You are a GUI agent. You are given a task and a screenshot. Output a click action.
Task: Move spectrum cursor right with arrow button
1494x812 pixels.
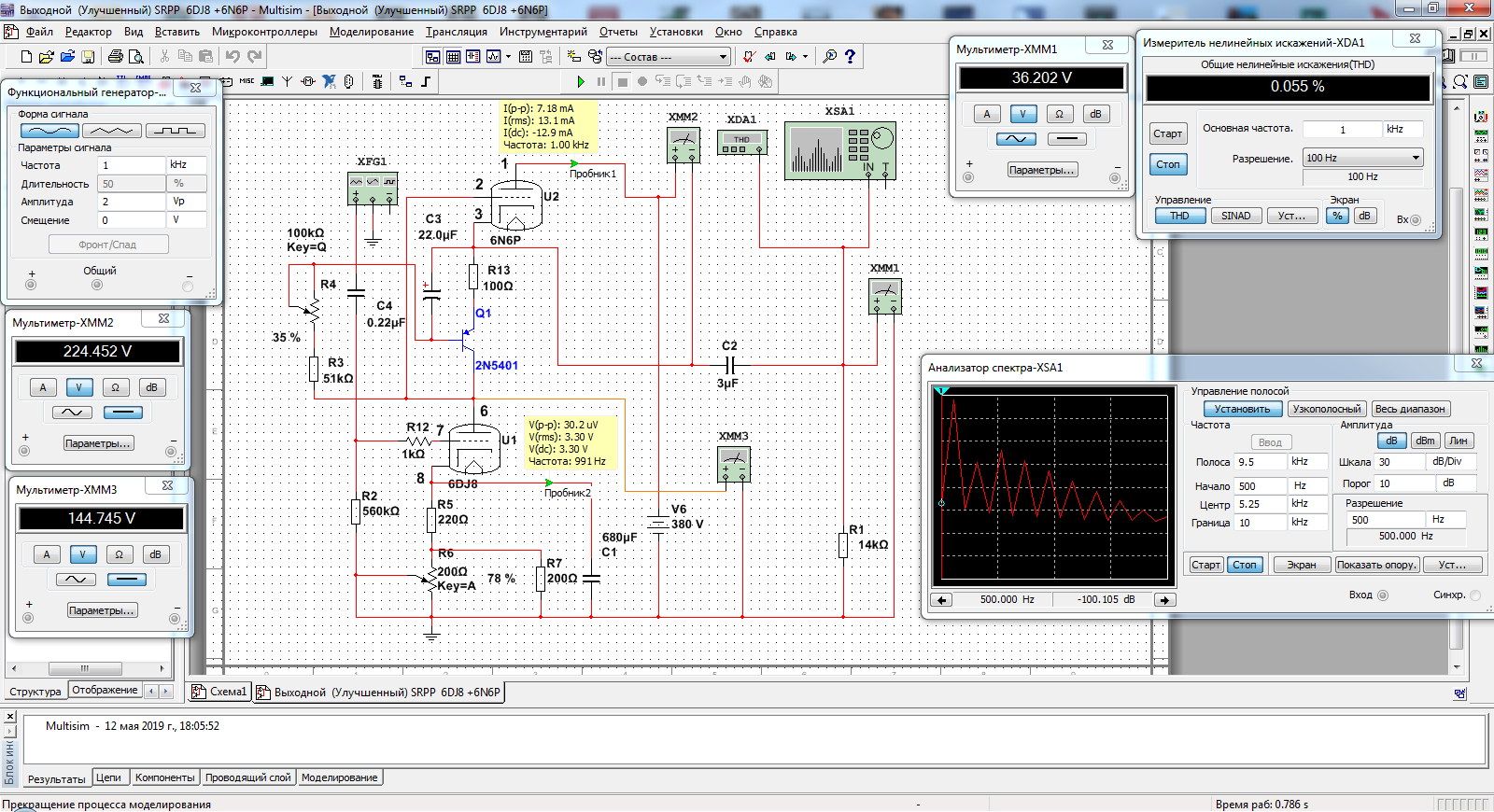click(1164, 600)
